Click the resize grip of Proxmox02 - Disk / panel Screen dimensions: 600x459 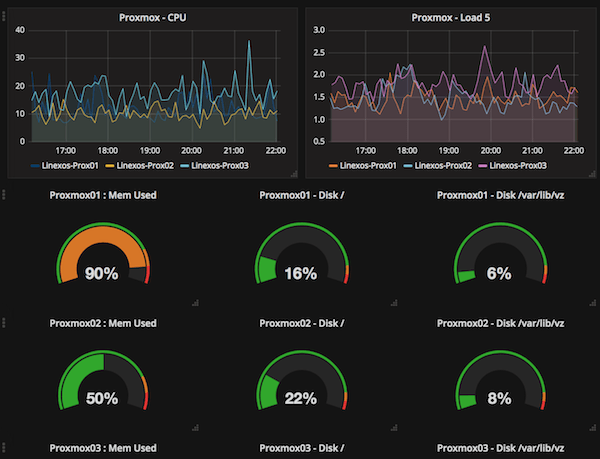394,428
